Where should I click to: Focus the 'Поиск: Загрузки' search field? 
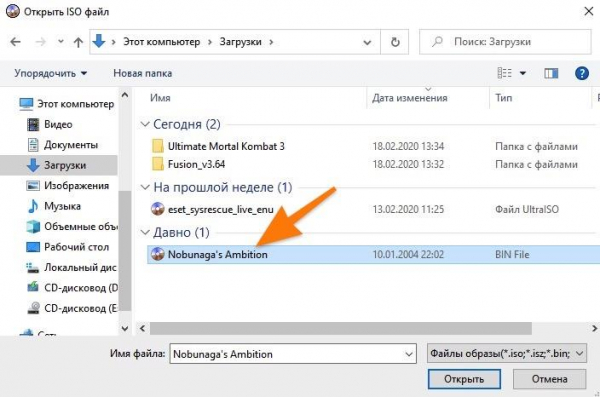click(x=505, y=42)
